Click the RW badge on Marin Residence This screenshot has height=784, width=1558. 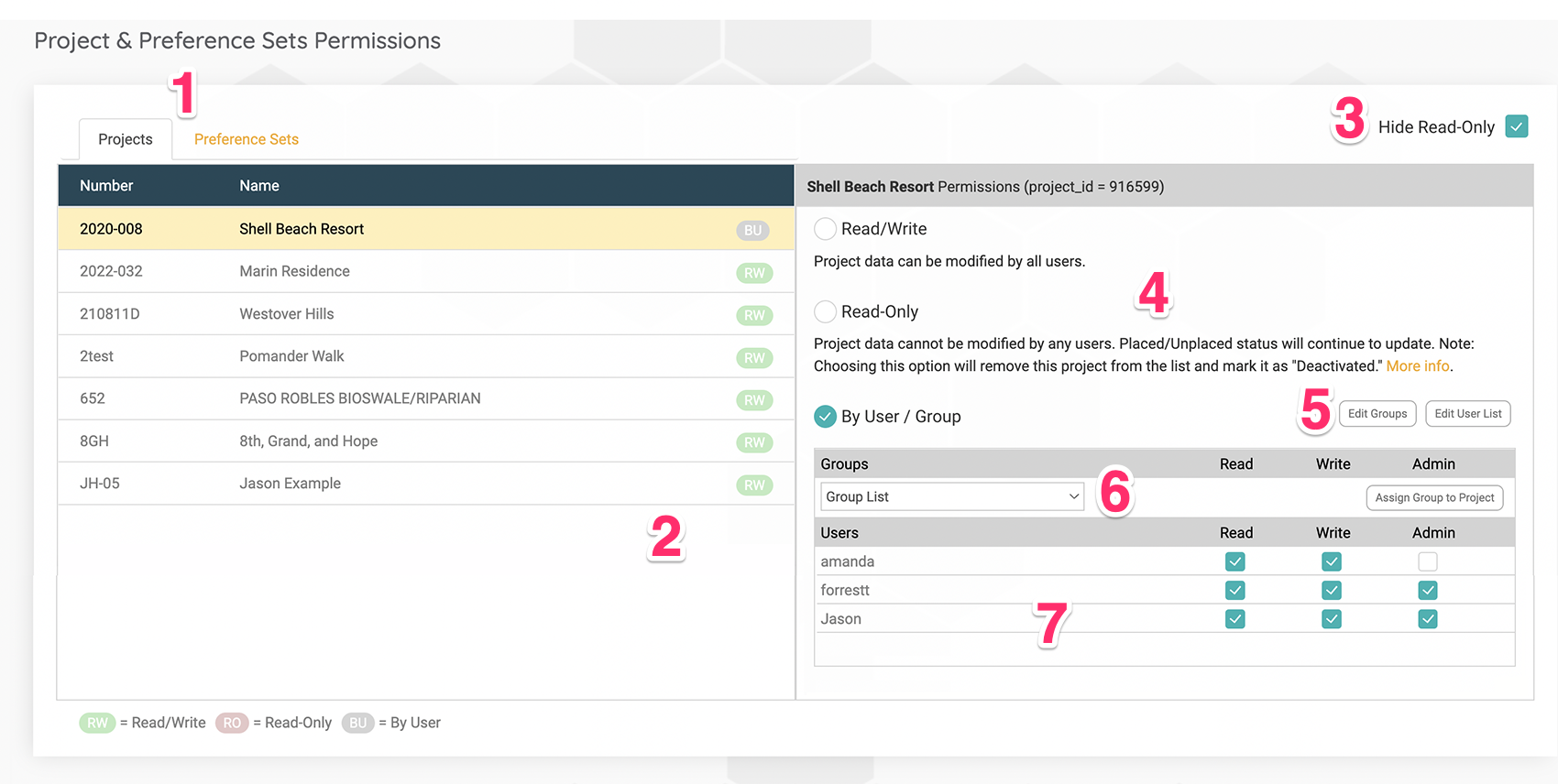(754, 273)
